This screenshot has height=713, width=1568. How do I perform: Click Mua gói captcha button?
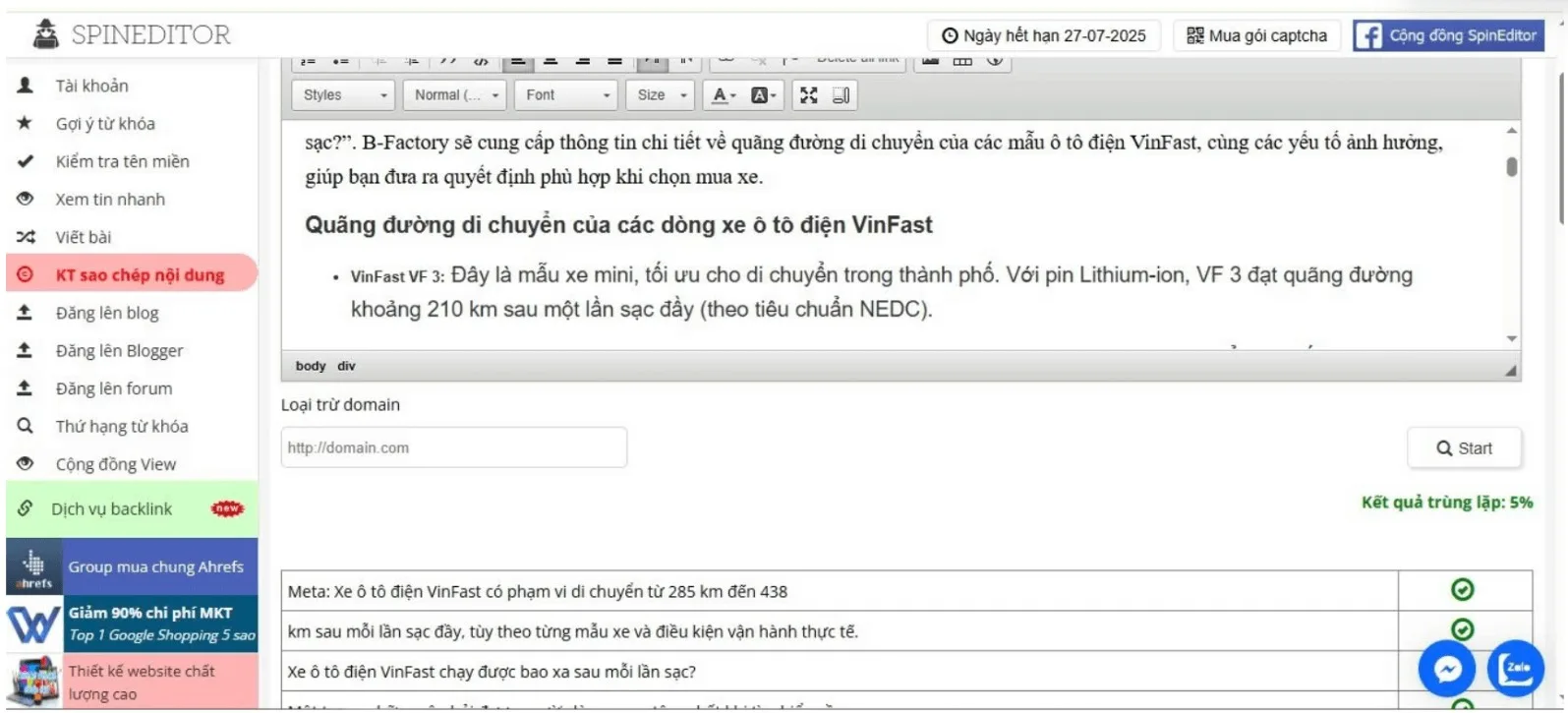click(x=1256, y=35)
